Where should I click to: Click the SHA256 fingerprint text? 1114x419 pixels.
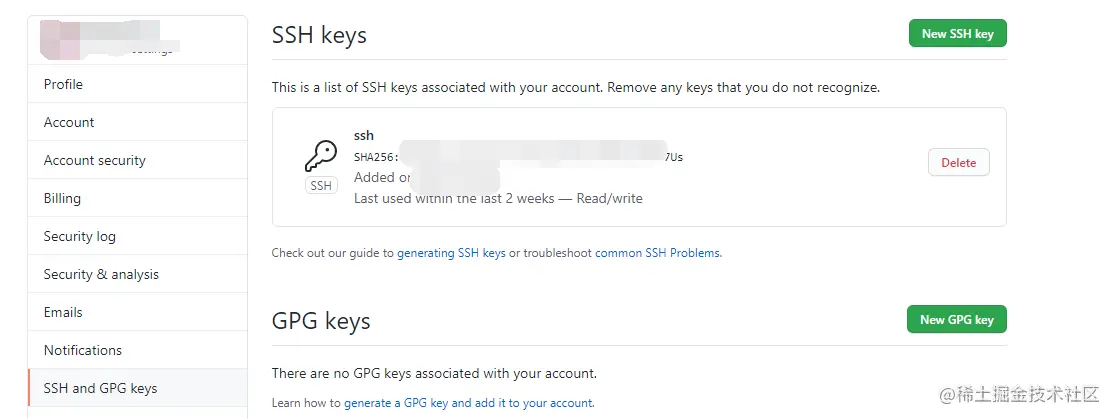pyautogui.click(x=376, y=157)
